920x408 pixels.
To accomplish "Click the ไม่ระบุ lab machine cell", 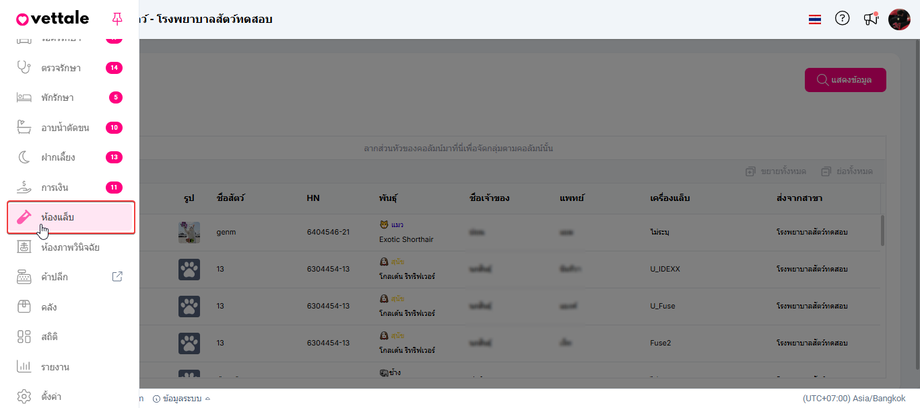I will 660,232.
